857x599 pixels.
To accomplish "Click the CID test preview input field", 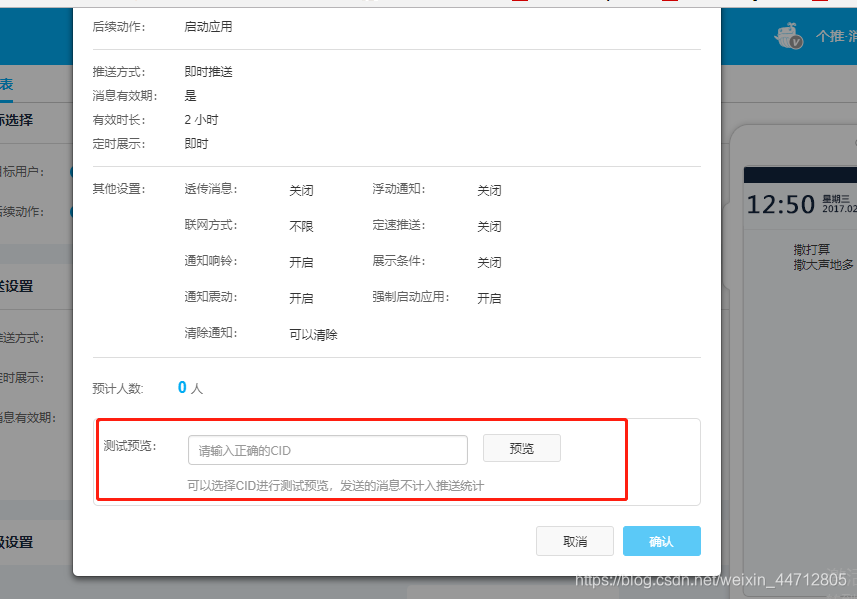I will [327, 450].
